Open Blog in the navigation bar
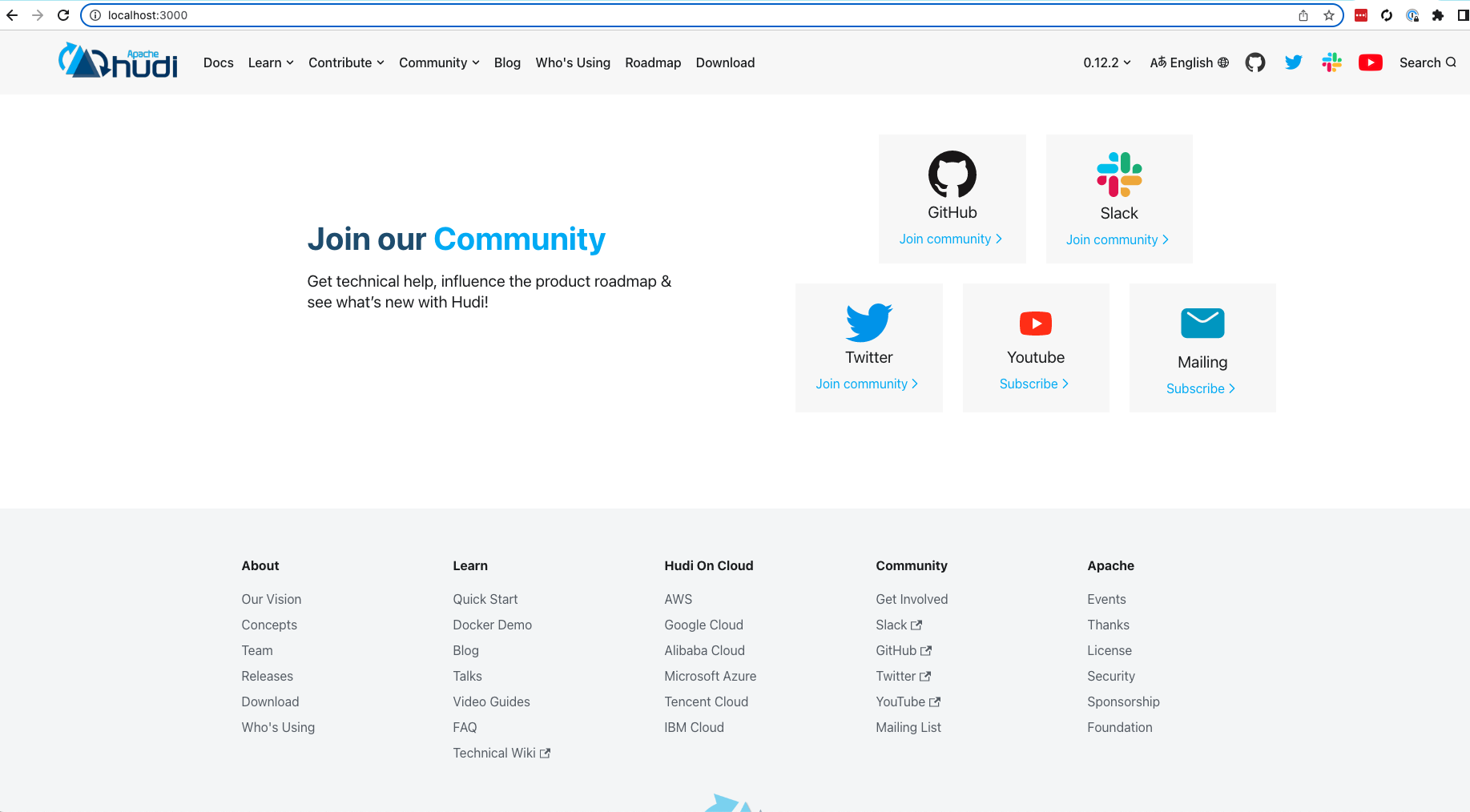 point(507,62)
